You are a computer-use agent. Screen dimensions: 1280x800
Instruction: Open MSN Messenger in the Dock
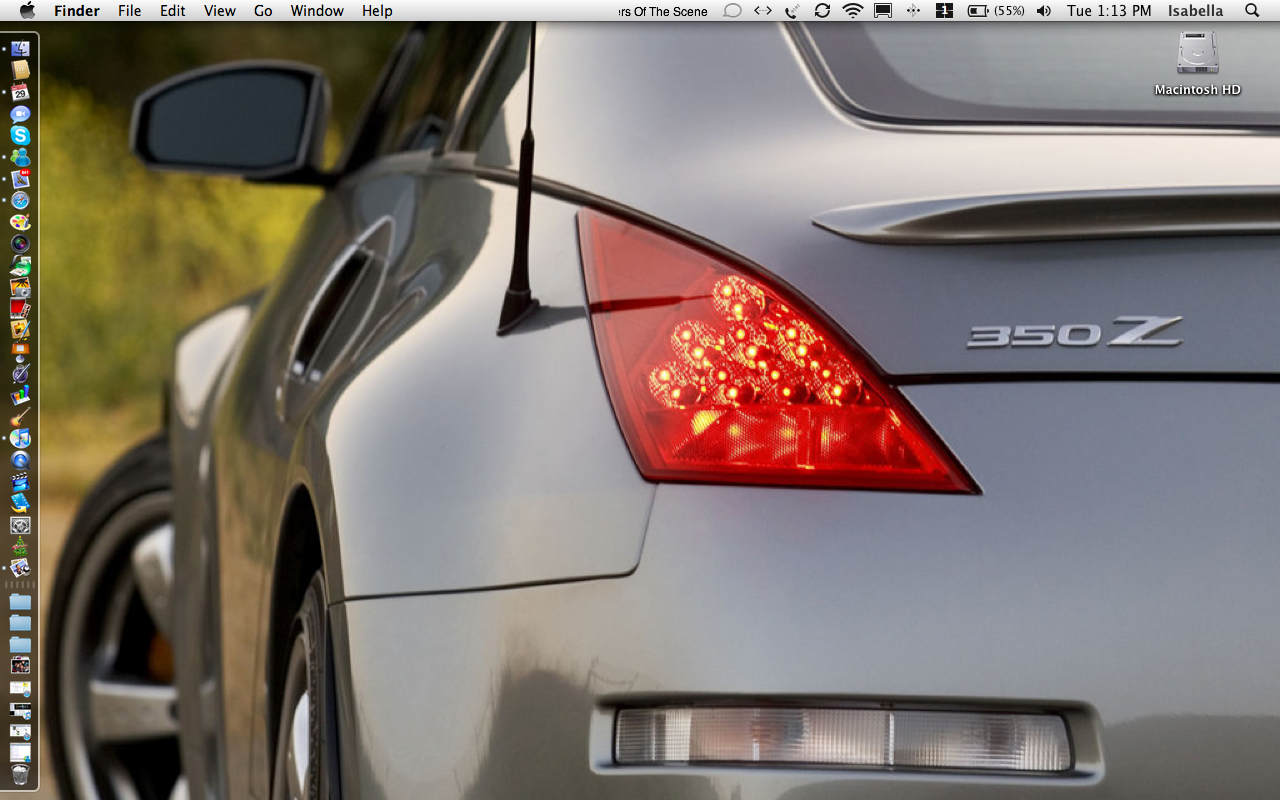20,157
